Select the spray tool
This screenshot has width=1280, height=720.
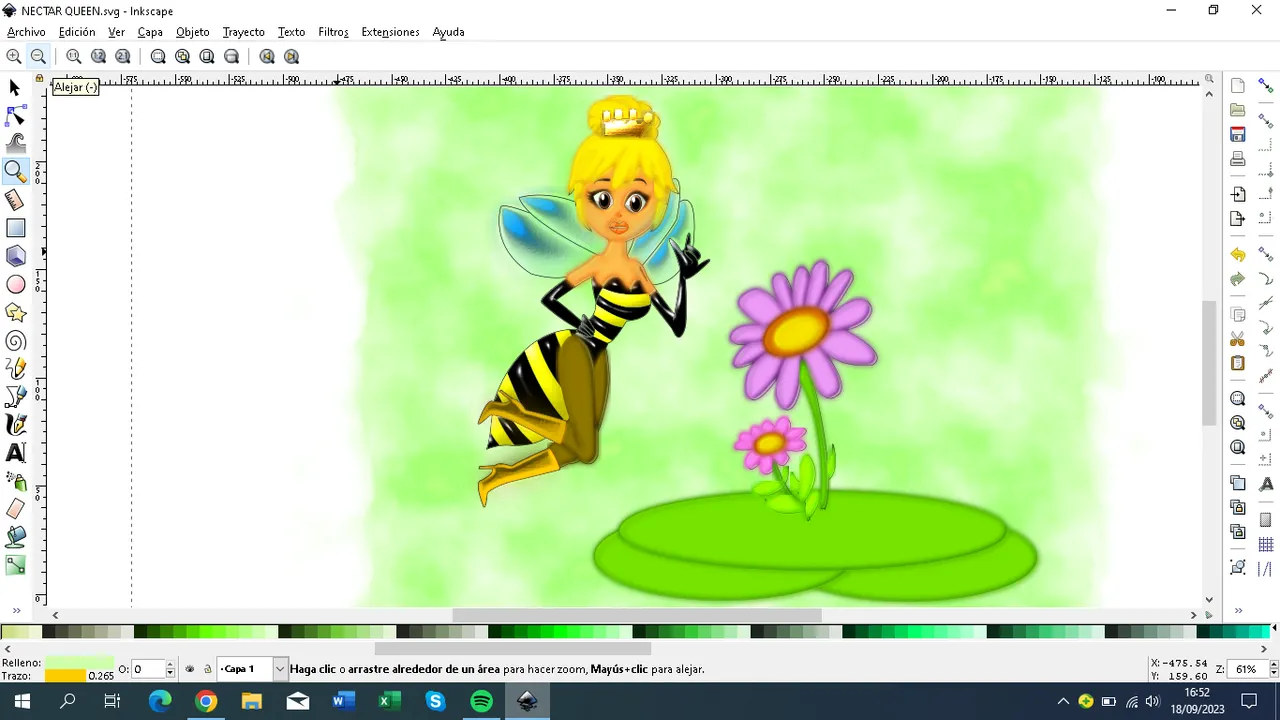(15, 481)
